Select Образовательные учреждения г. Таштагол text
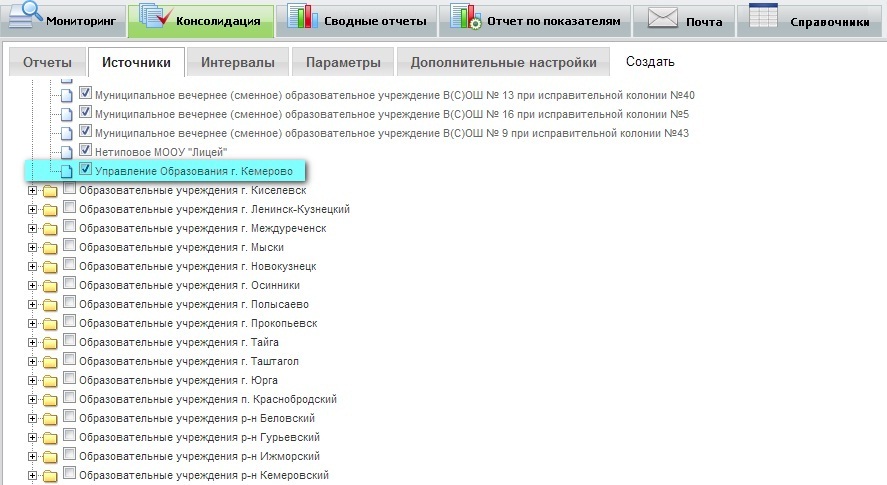Image resolution: width=887 pixels, height=485 pixels. [189, 361]
